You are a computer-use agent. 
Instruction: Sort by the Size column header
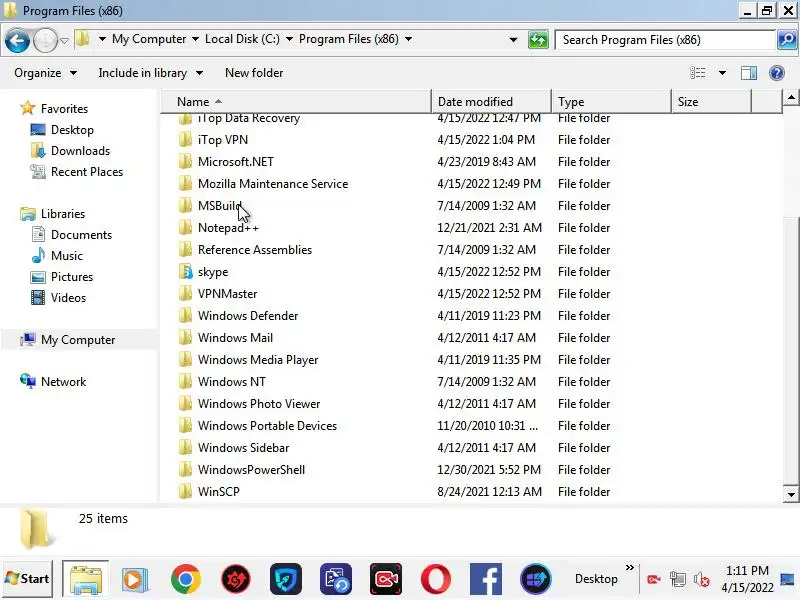pos(711,102)
